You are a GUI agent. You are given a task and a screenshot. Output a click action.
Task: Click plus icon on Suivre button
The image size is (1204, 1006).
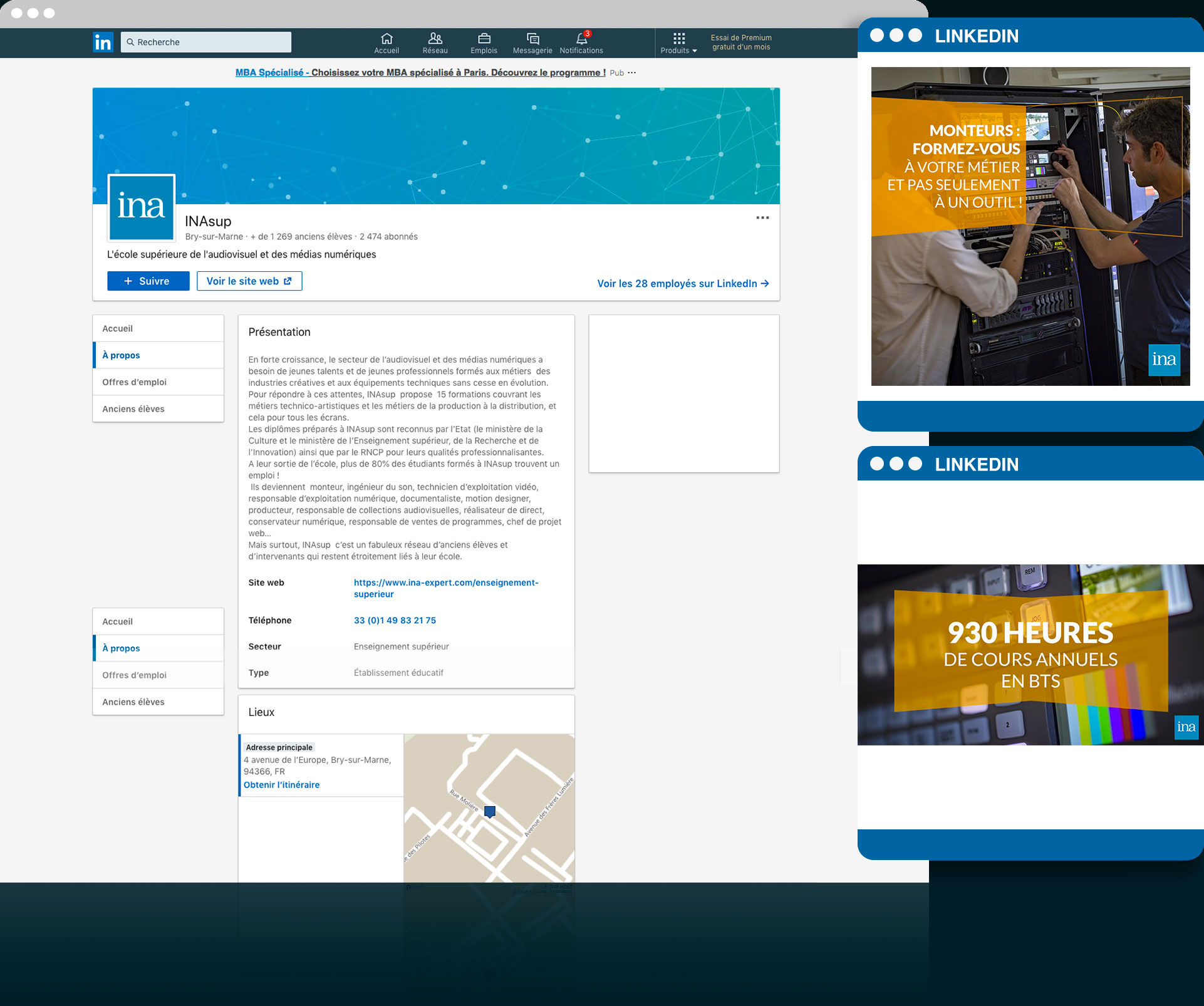[x=128, y=281]
